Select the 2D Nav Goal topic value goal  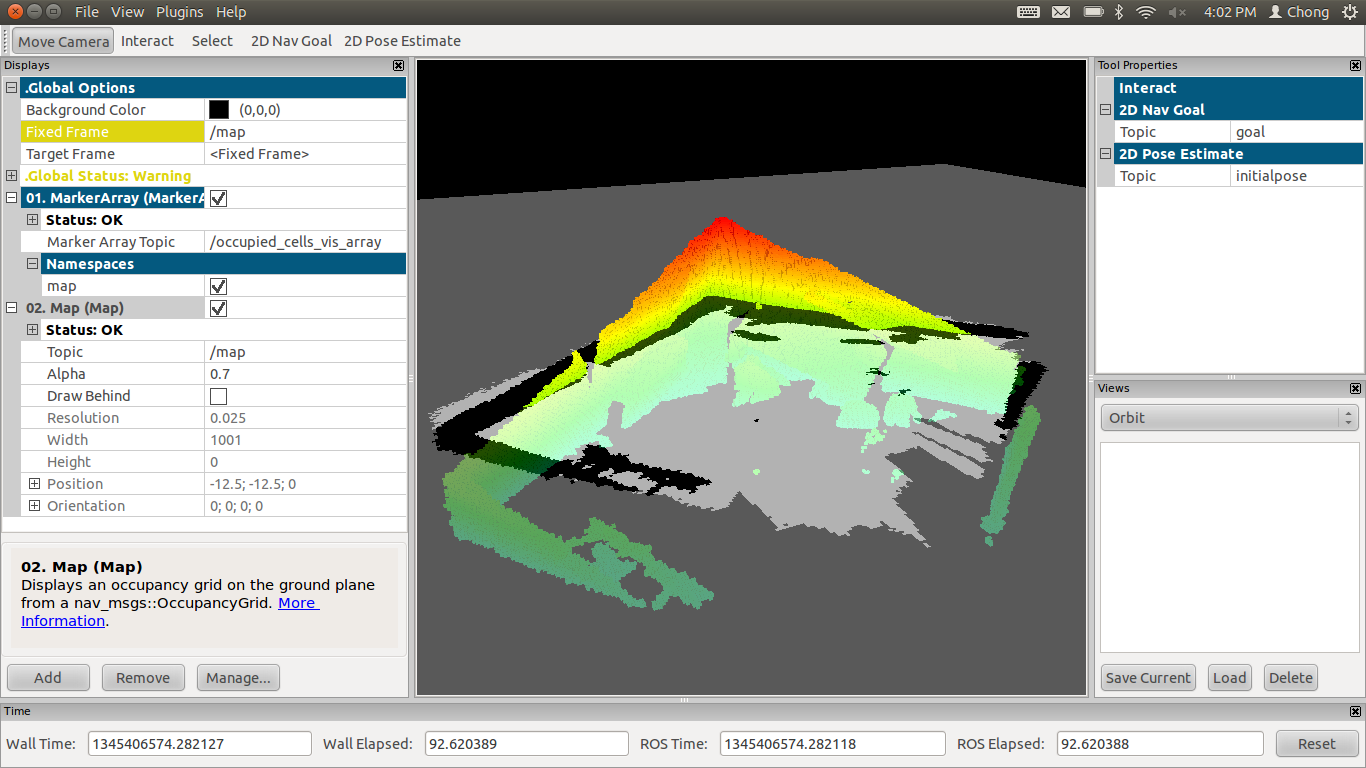1297,132
